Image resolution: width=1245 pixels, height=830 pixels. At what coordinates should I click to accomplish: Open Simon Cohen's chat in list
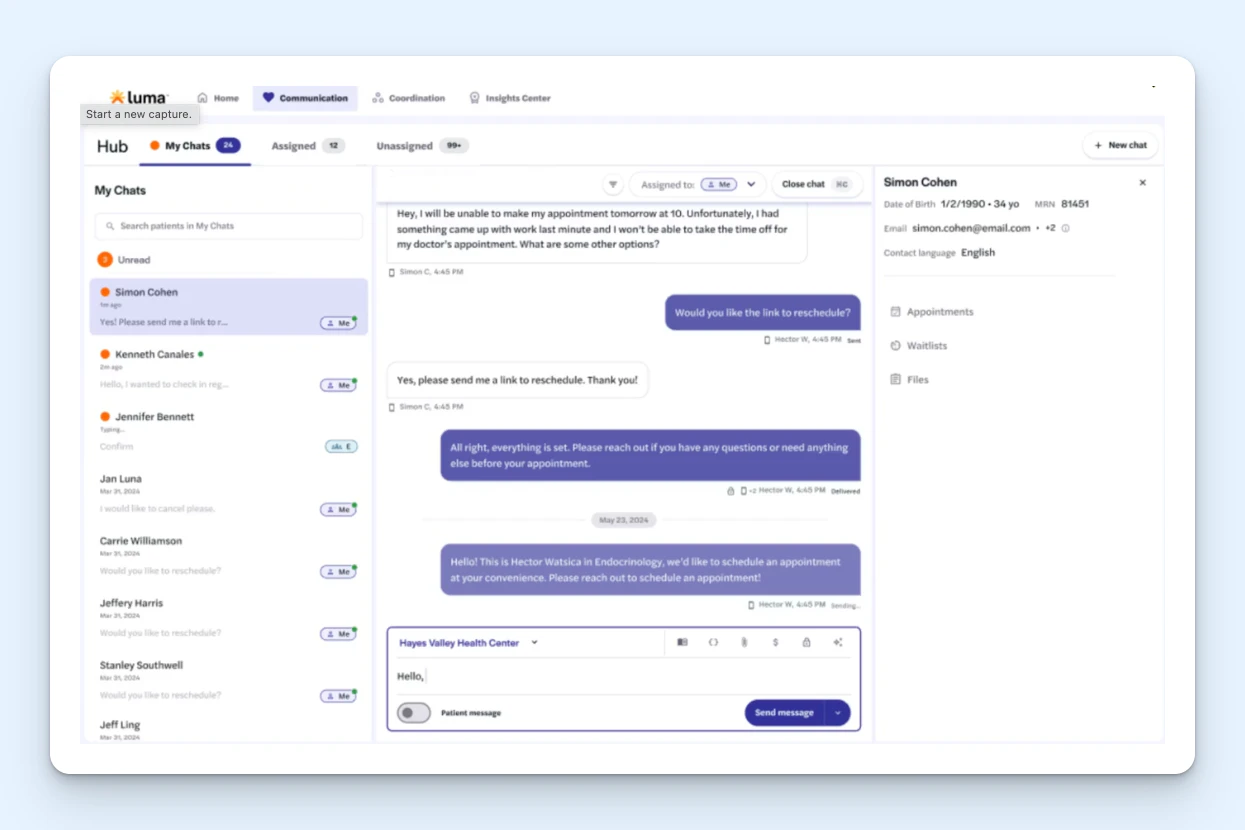[229, 306]
